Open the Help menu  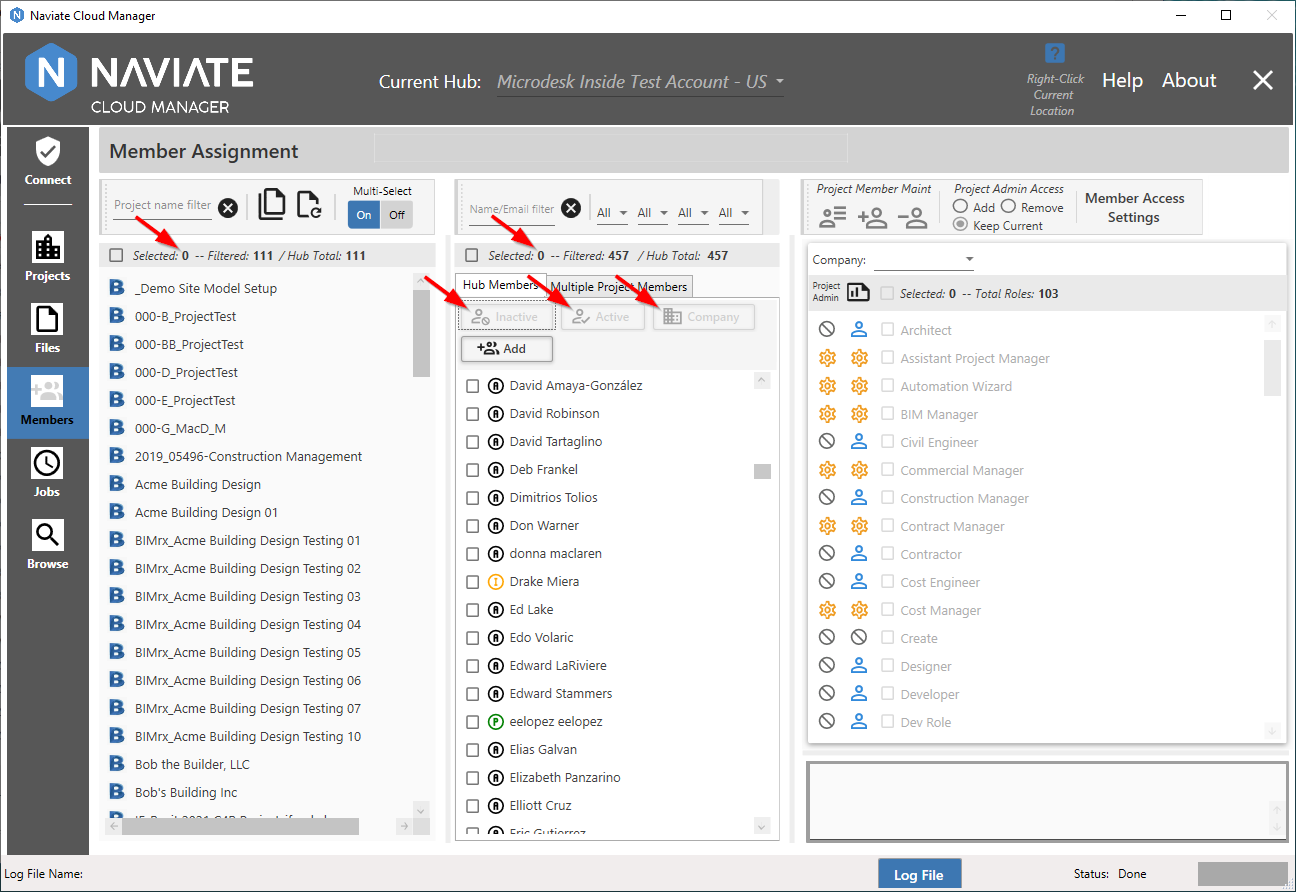click(x=1122, y=81)
